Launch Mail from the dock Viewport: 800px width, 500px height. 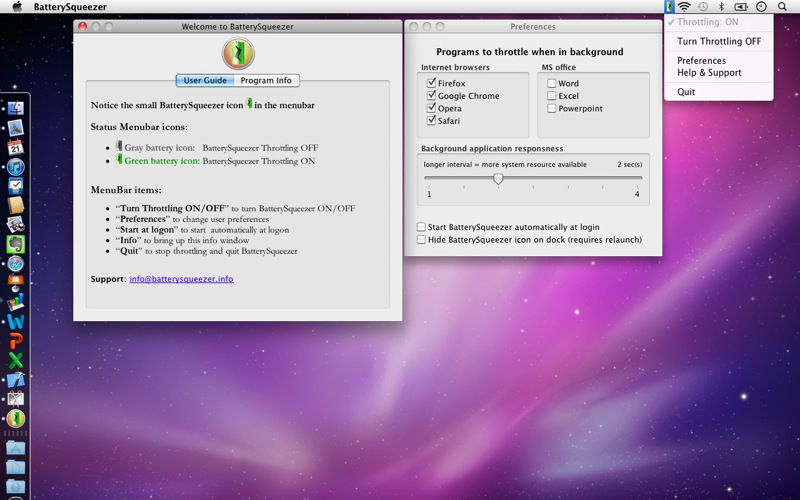16,128
